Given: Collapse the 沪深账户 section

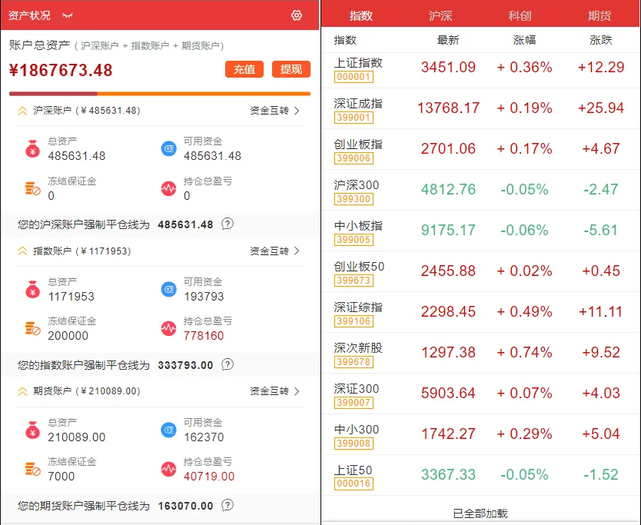Looking at the screenshot, I should [x=22, y=111].
